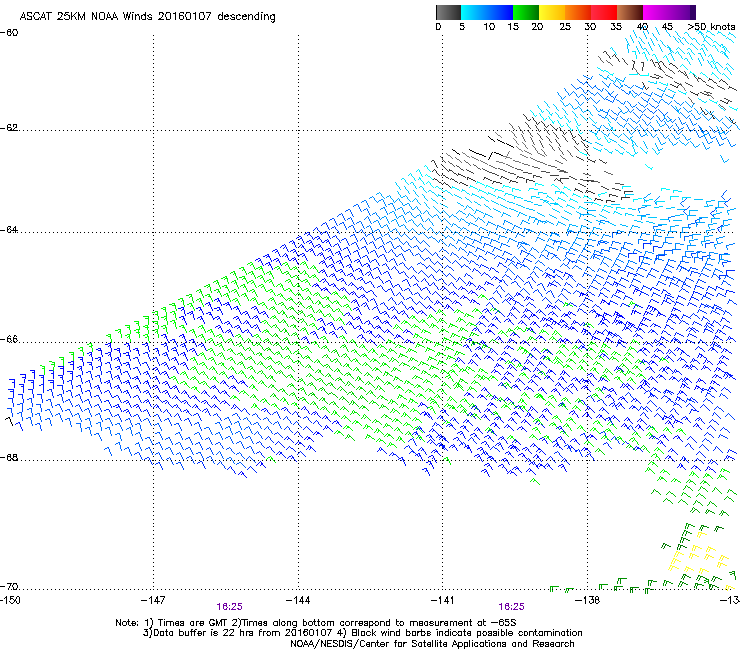
Task: Click the yellow wind barb cluster near -70
Action: pos(701,559)
